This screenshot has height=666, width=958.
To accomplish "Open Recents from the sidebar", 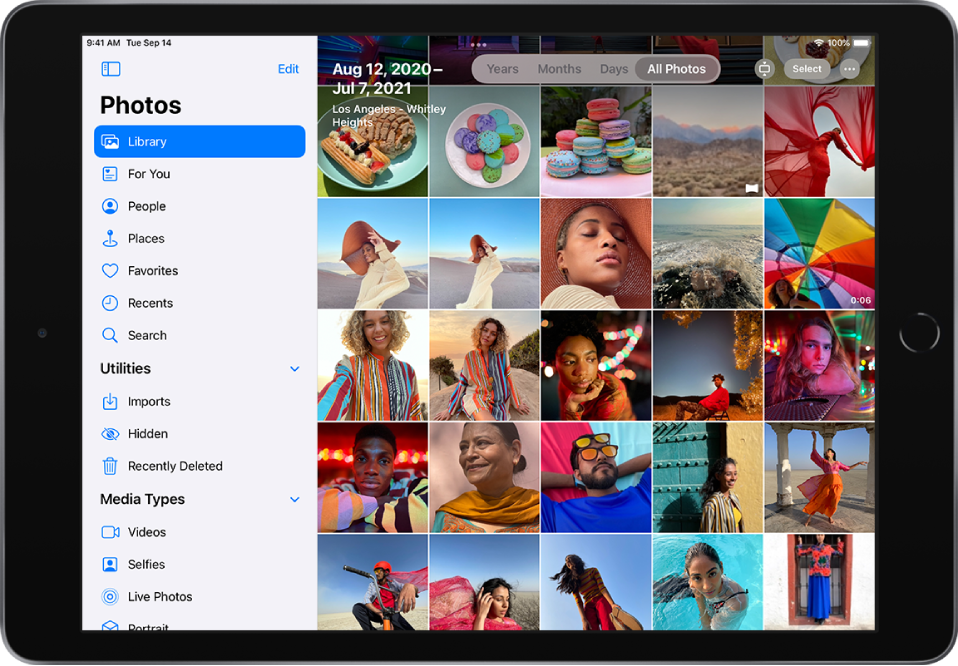I will pos(150,303).
